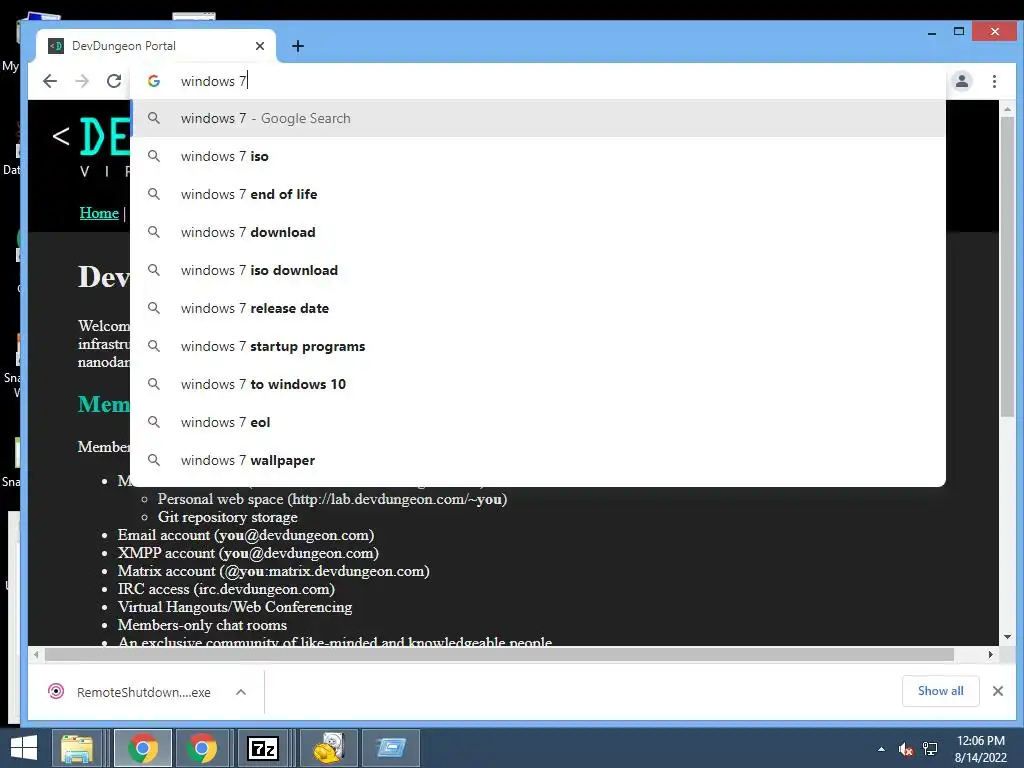Close the DevDungeon Portal tab
This screenshot has height=768, width=1024.
coord(260,46)
